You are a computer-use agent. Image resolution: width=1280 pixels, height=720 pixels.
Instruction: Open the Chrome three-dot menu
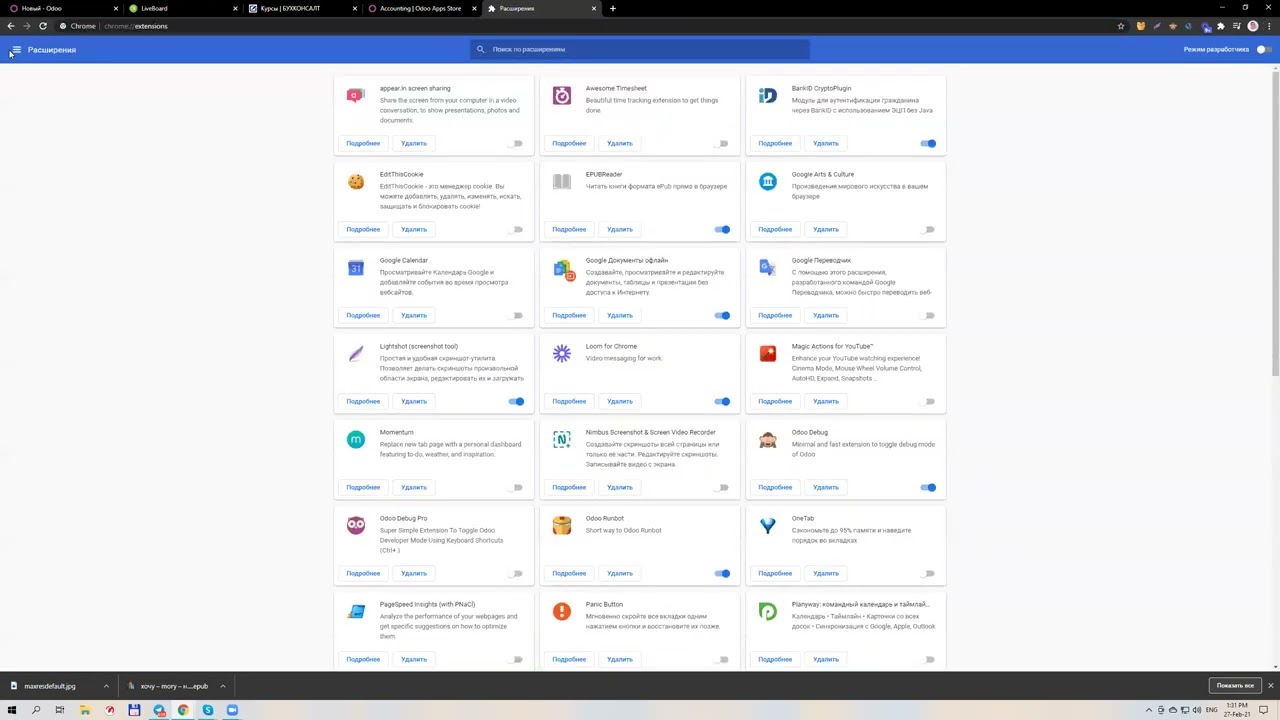(x=1268, y=26)
